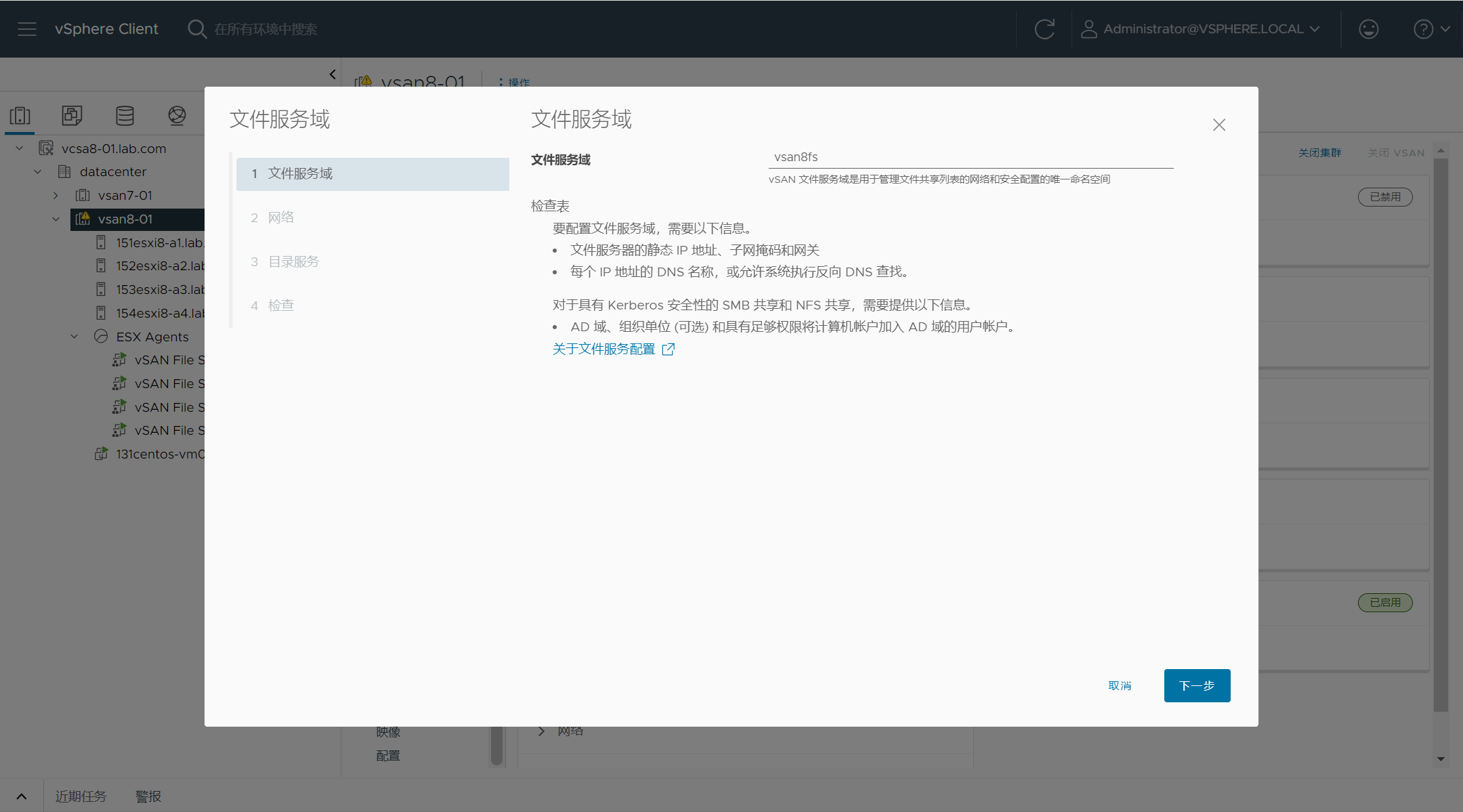The height and width of the screenshot is (812, 1463).
Task: Switch to Networking inventory view
Action: 177,116
